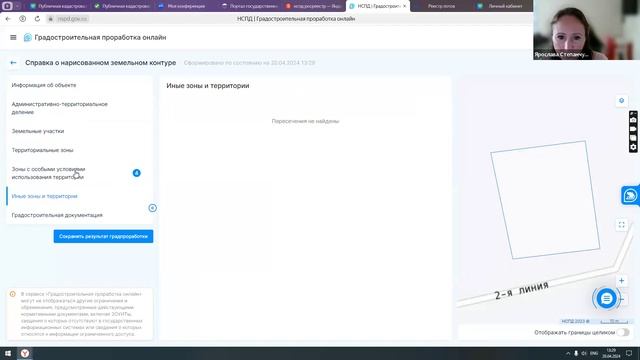Open Административно-территориальное деление section
Screen dimensions: 640x360
[x=80, y=108]
